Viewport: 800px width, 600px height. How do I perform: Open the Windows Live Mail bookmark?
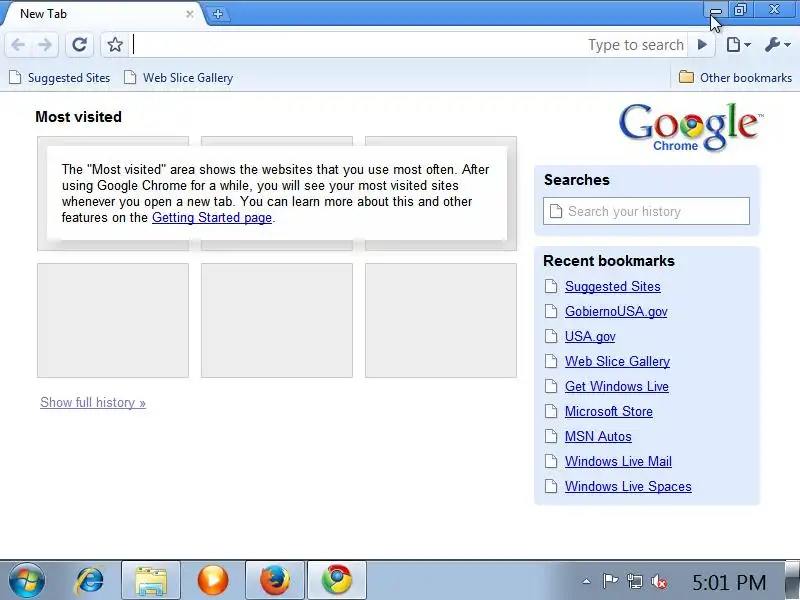(x=618, y=461)
